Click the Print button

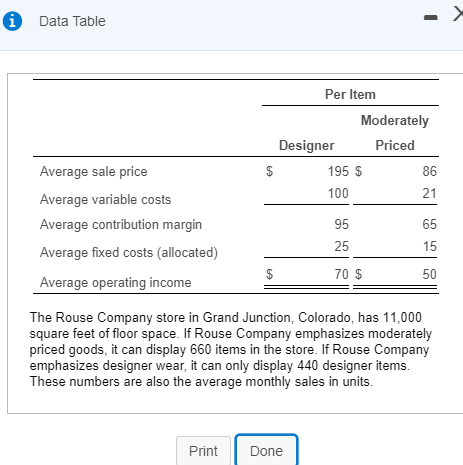203,451
